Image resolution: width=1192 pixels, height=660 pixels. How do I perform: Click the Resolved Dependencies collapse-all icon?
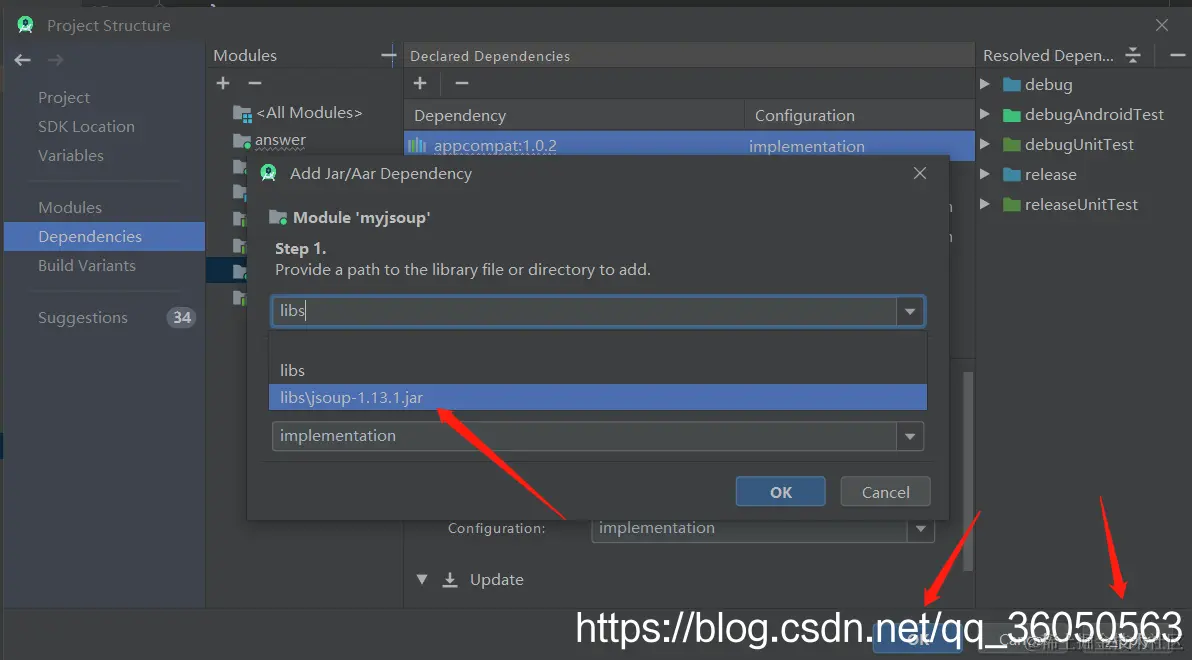[1133, 56]
